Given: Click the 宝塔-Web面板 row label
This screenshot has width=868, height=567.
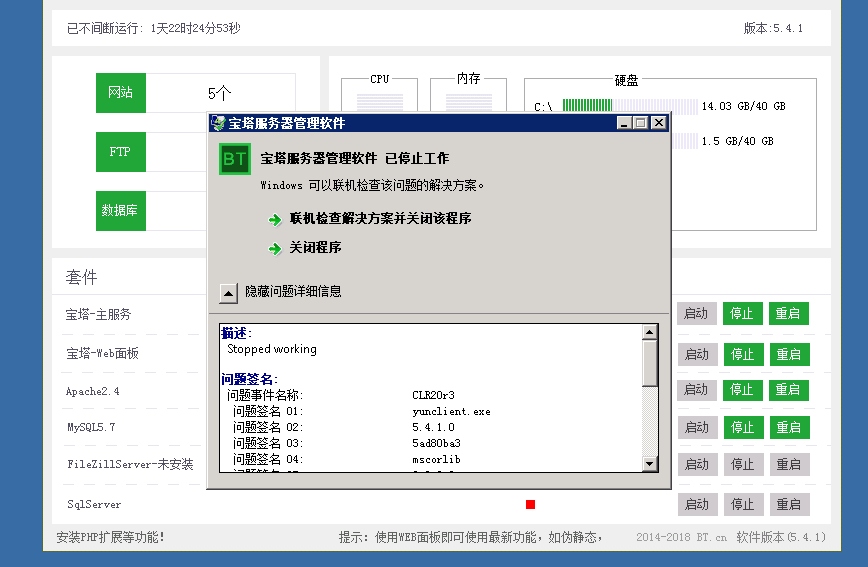Looking at the screenshot, I should 102,353.
